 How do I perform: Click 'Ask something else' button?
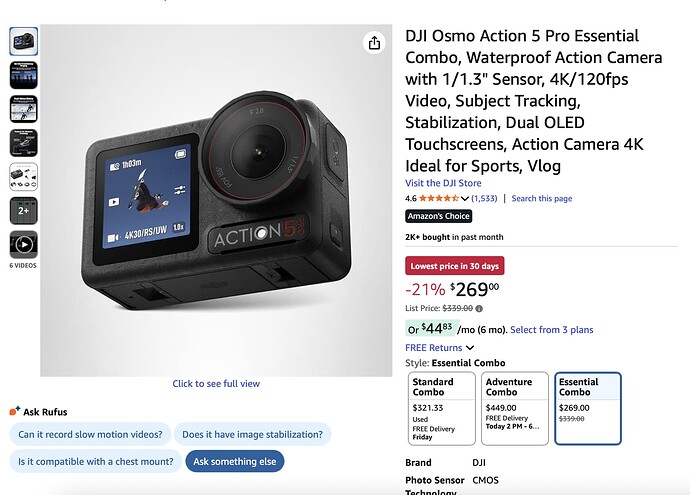coord(235,461)
